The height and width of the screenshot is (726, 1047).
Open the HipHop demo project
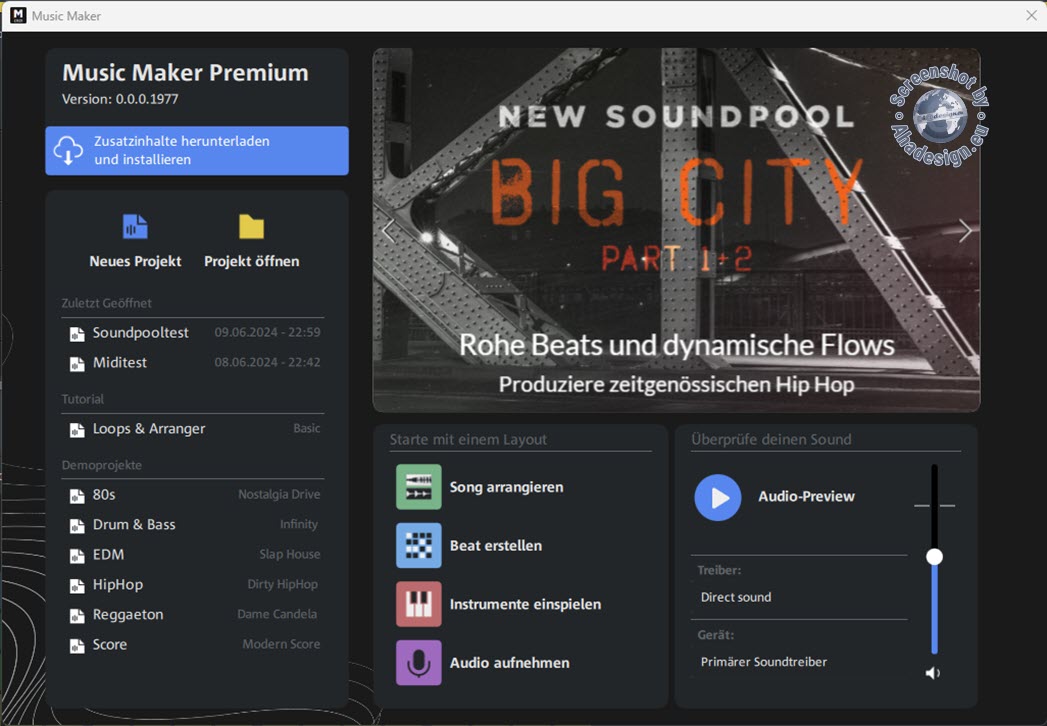195,585
